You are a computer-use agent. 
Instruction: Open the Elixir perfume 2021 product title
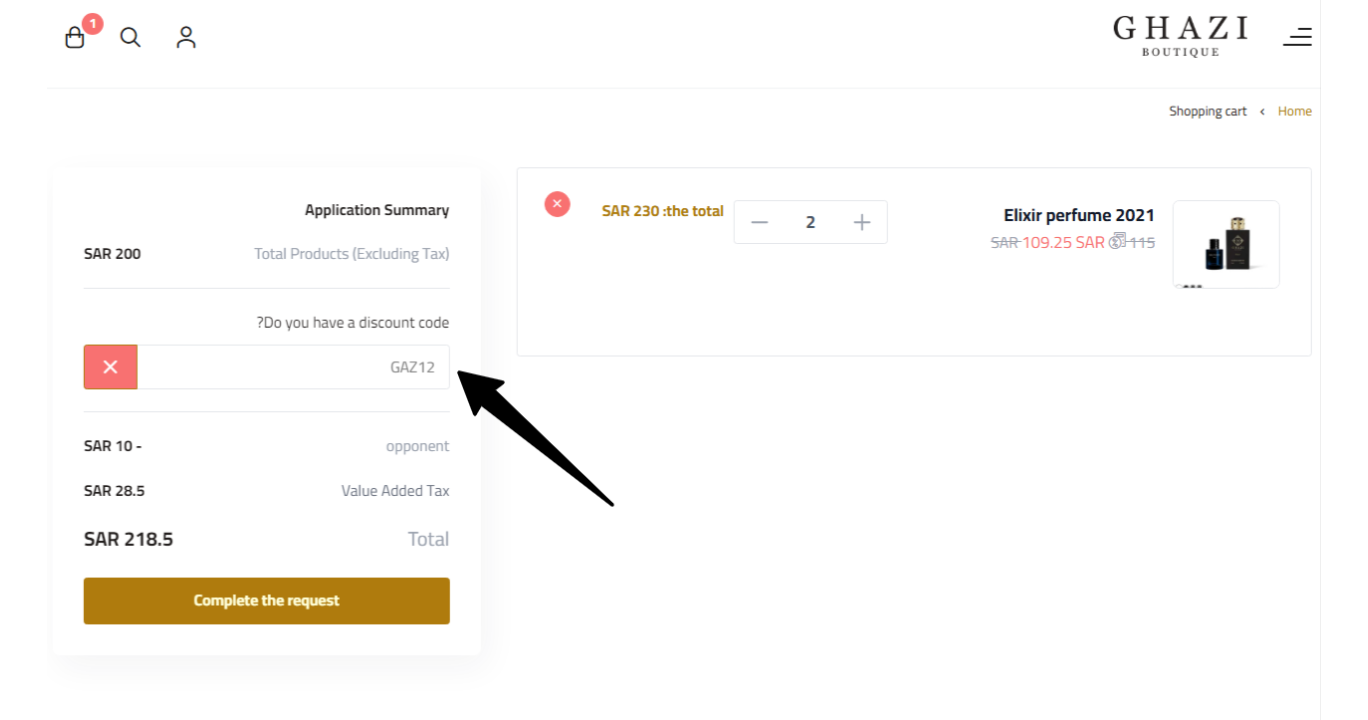pyautogui.click(x=1079, y=215)
